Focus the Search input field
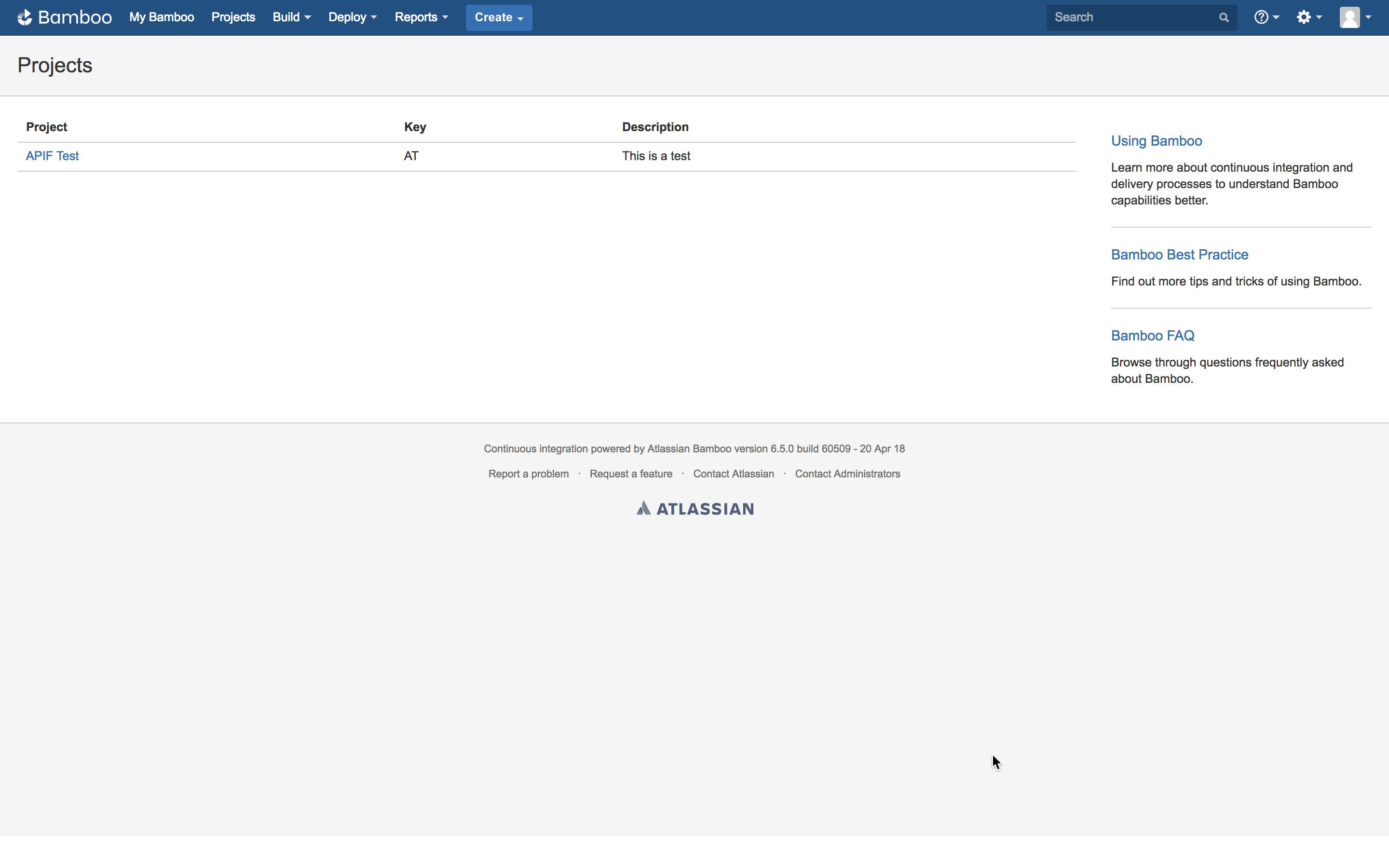Screen dimensions: 1389x868 1130,17
